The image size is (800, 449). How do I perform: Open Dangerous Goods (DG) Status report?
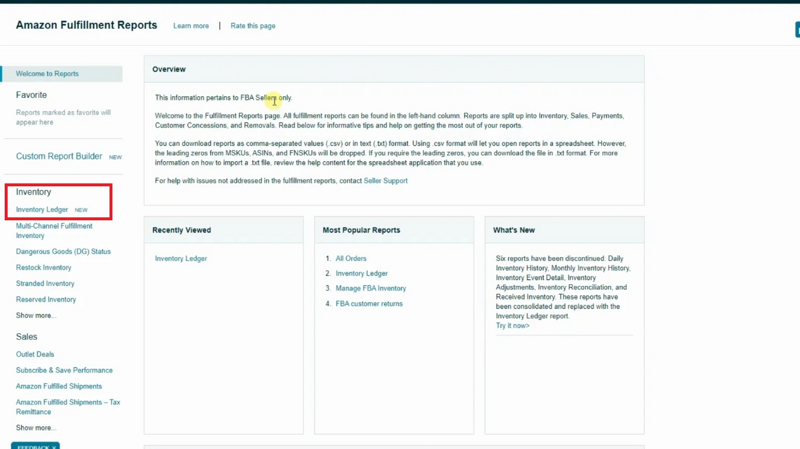click(x=63, y=252)
